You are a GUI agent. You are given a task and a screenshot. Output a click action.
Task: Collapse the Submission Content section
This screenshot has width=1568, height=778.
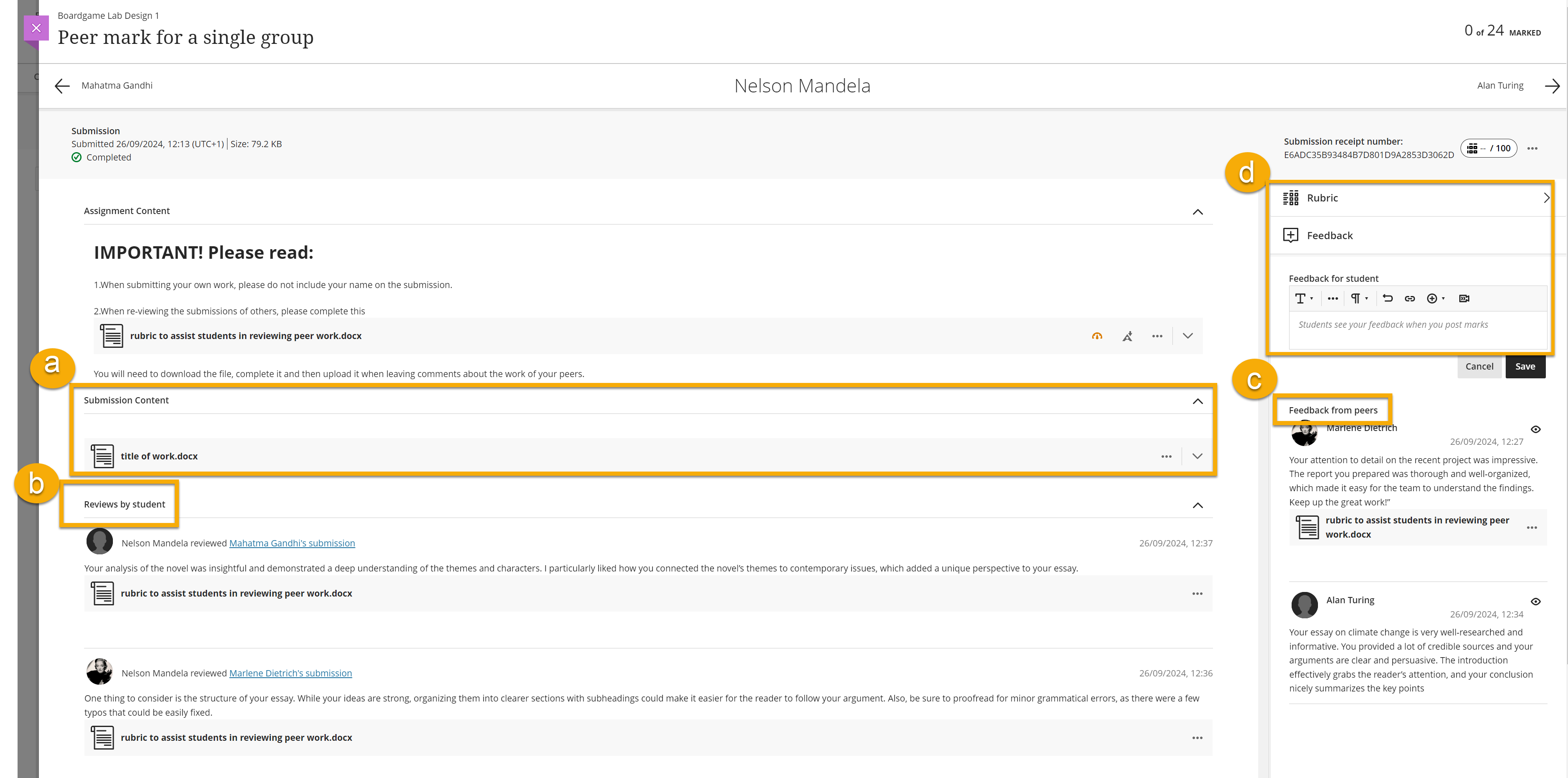pos(1198,401)
